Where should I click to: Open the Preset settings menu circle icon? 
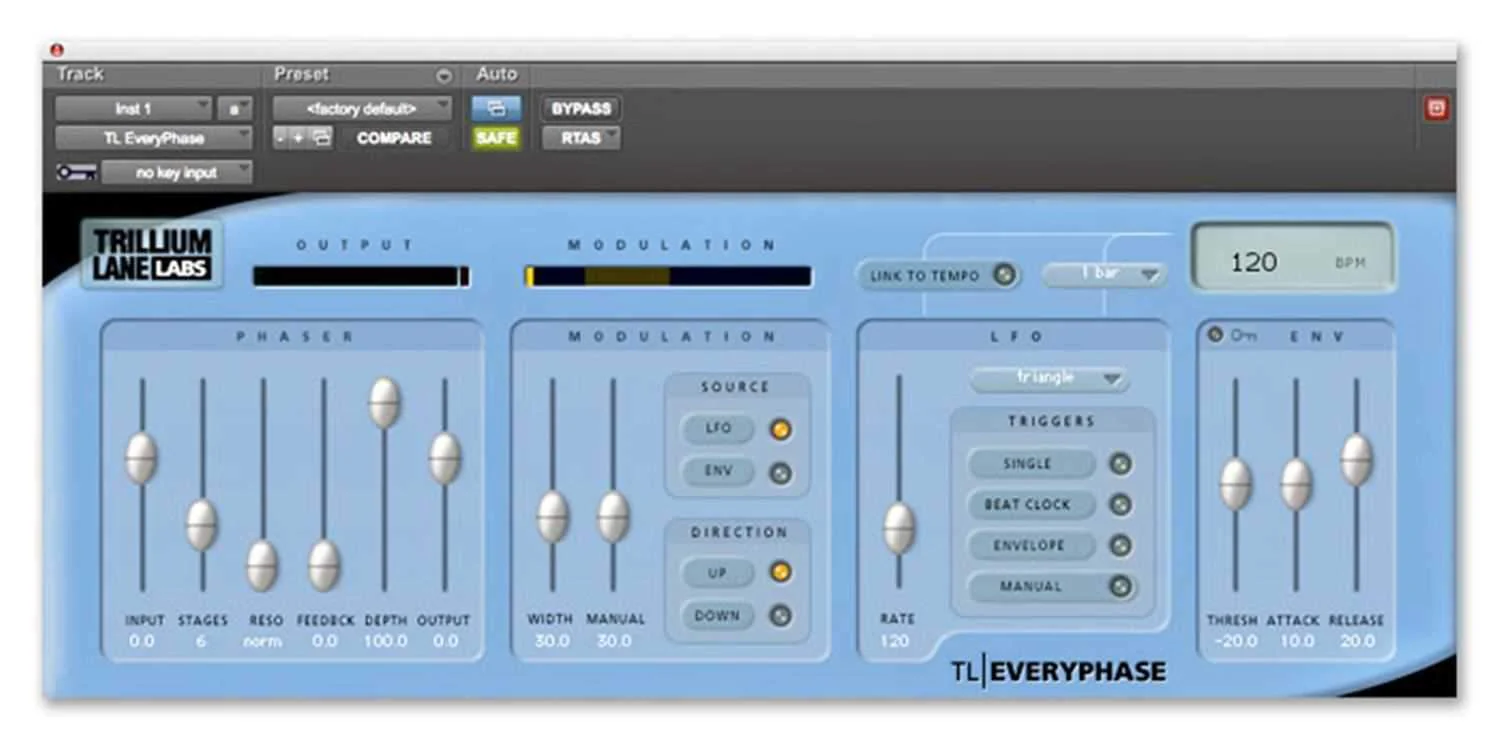pyautogui.click(x=444, y=76)
